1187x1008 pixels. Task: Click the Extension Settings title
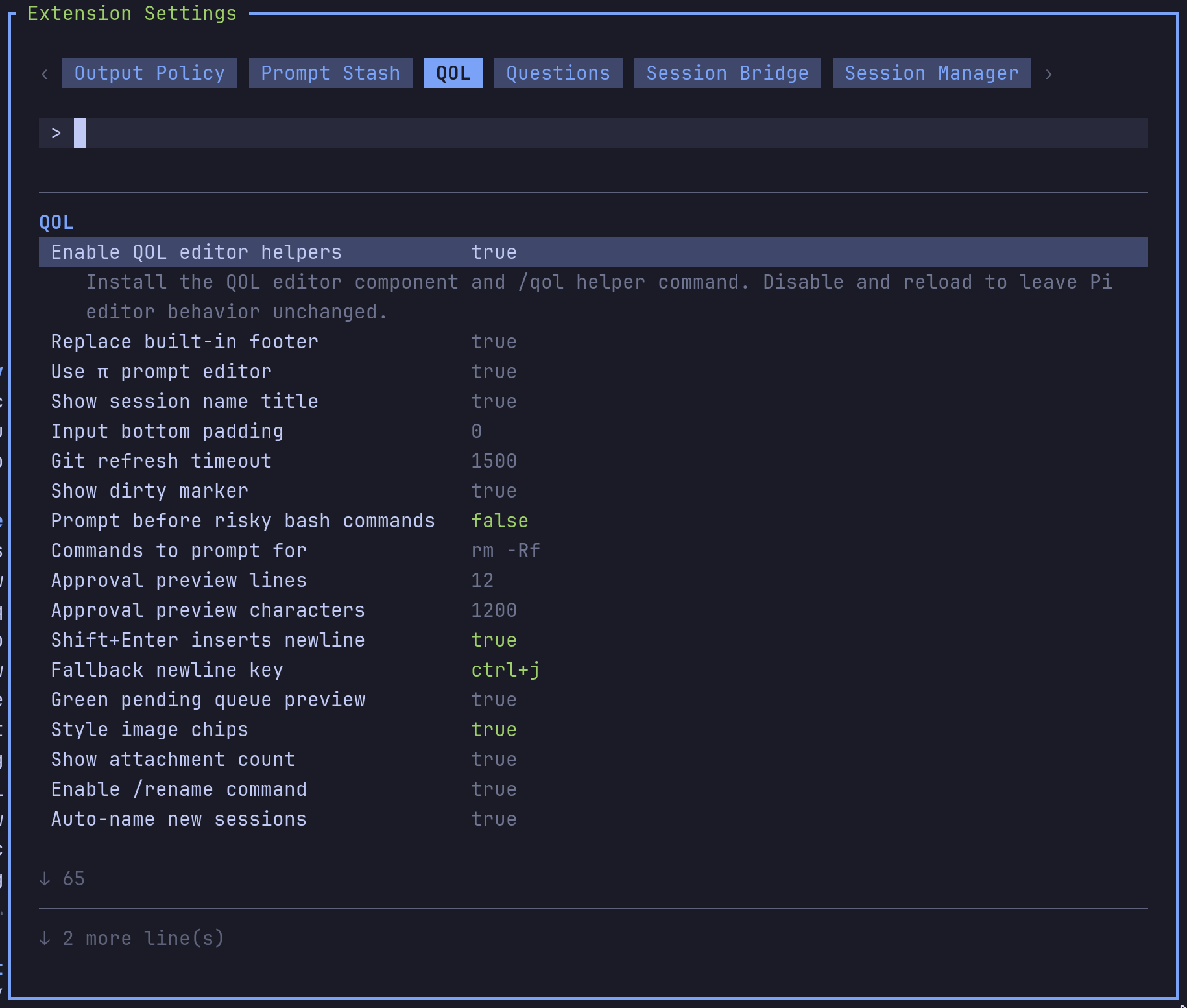[x=132, y=14]
